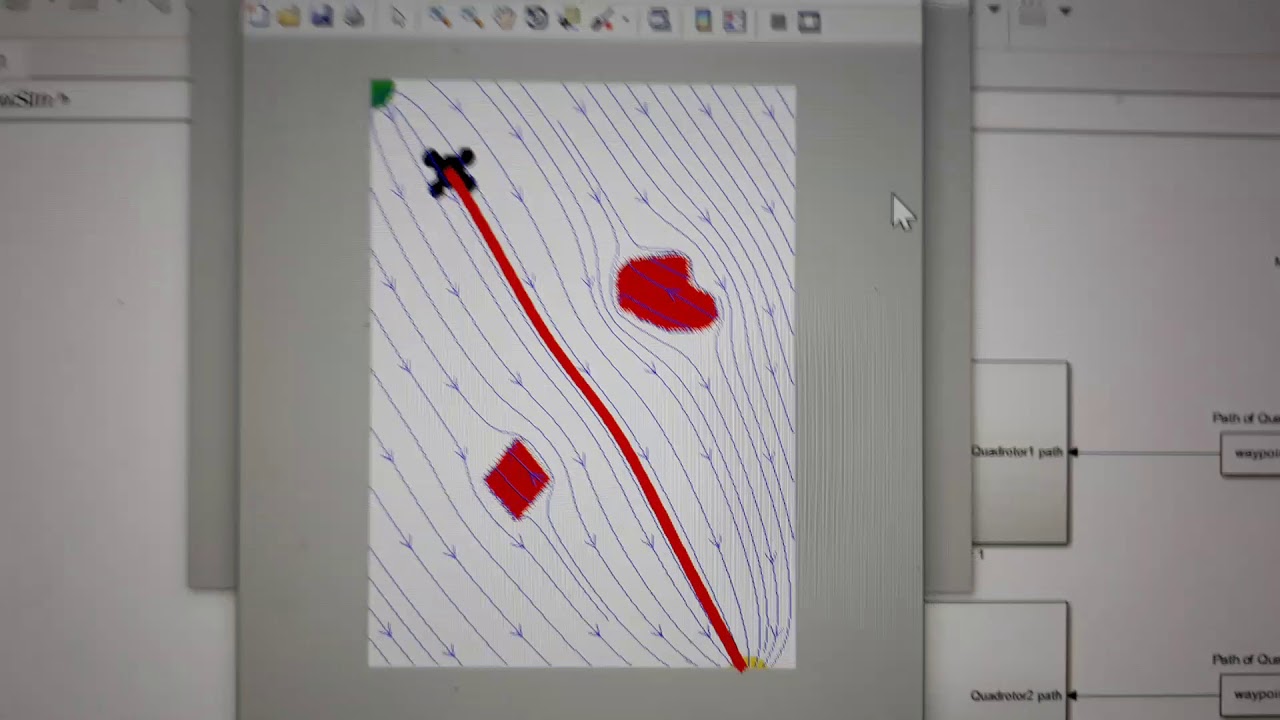Activate the Zoom Out magnifier tool
Screen dimensions: 1280x720
(471, 18)
